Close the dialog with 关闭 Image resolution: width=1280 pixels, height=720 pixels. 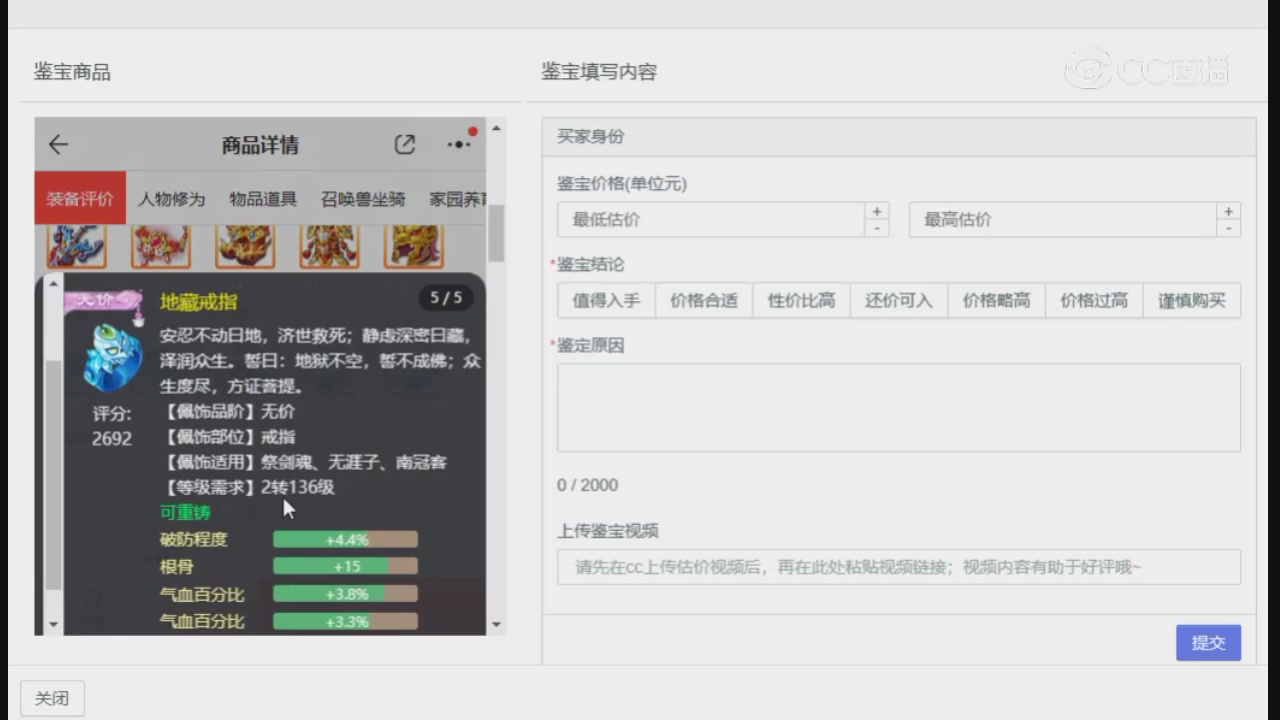[52, 698]
